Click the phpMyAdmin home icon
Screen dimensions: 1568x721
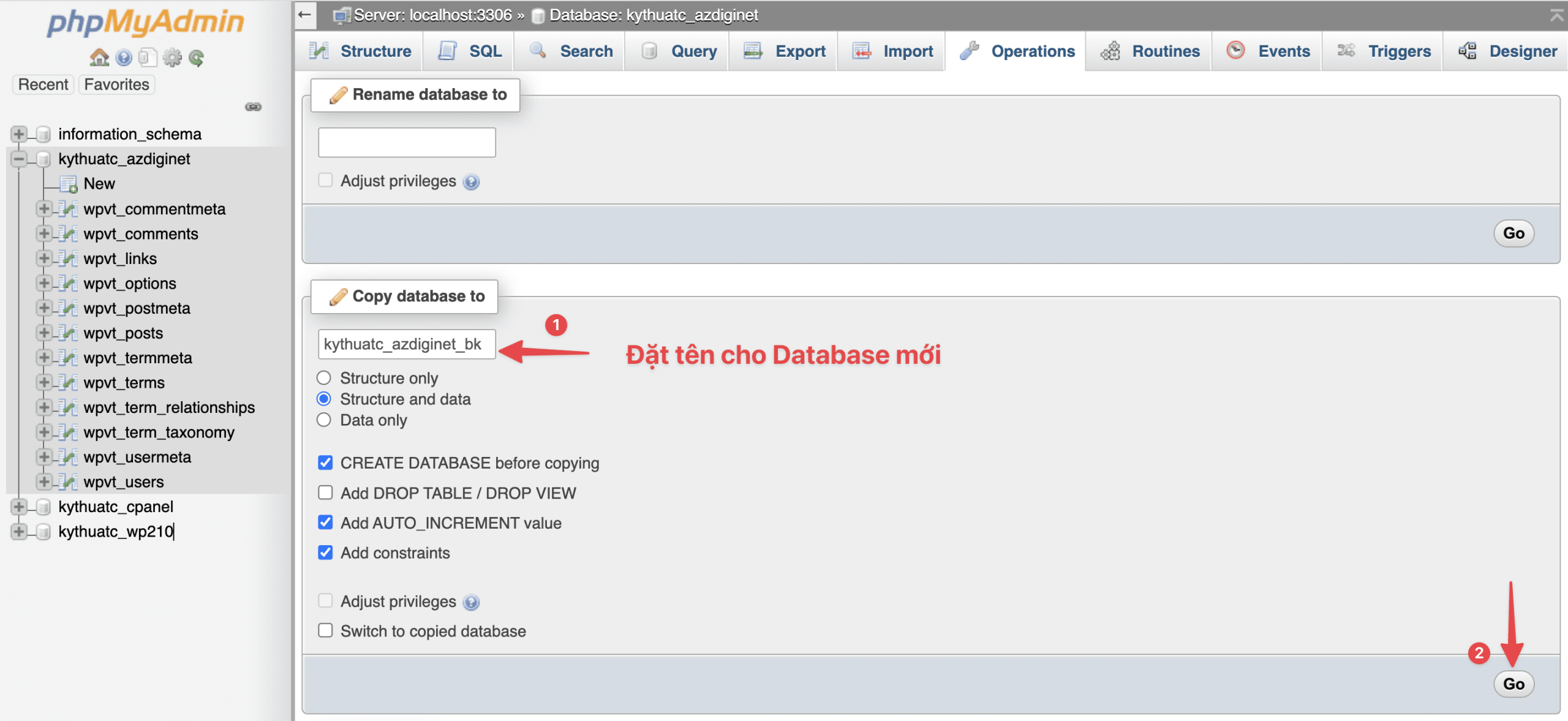(x=99, y=57)
